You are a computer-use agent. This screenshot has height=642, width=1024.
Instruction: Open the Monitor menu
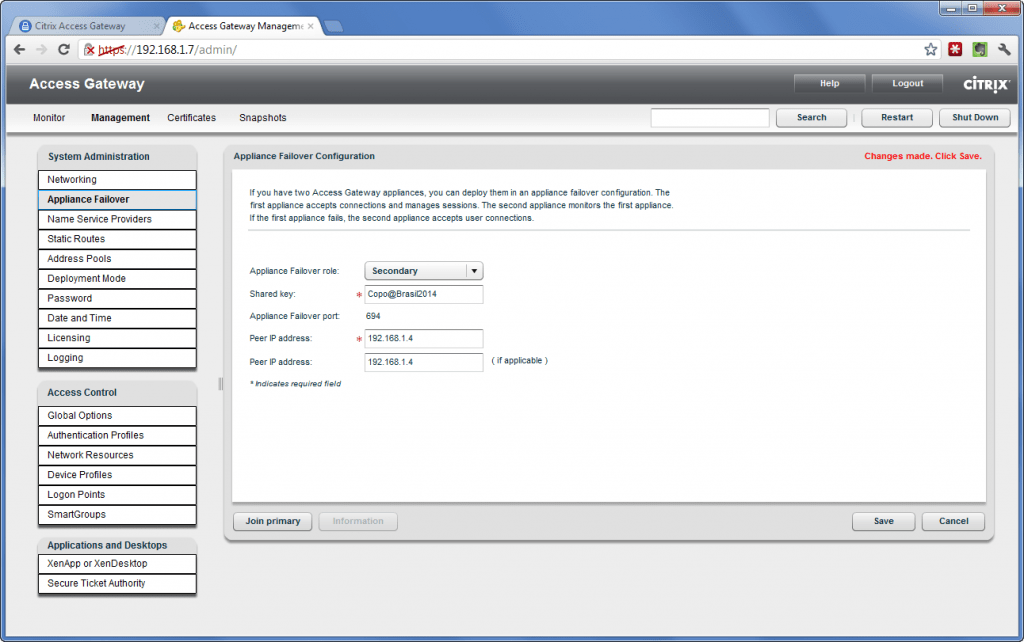[49, 118]
